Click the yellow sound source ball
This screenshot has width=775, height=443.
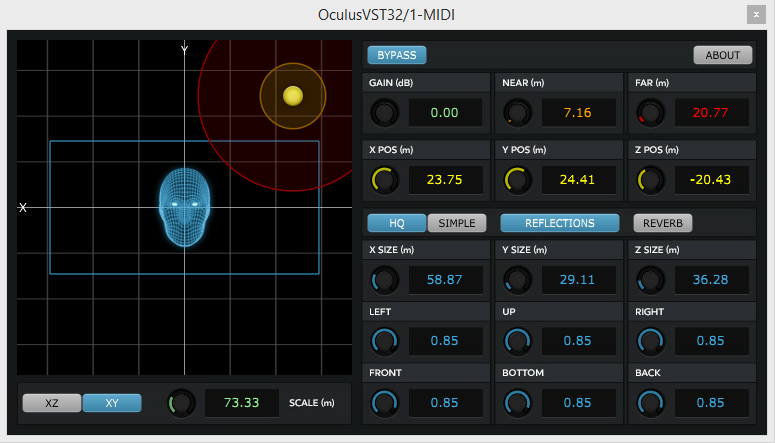(x=293, y=96)
